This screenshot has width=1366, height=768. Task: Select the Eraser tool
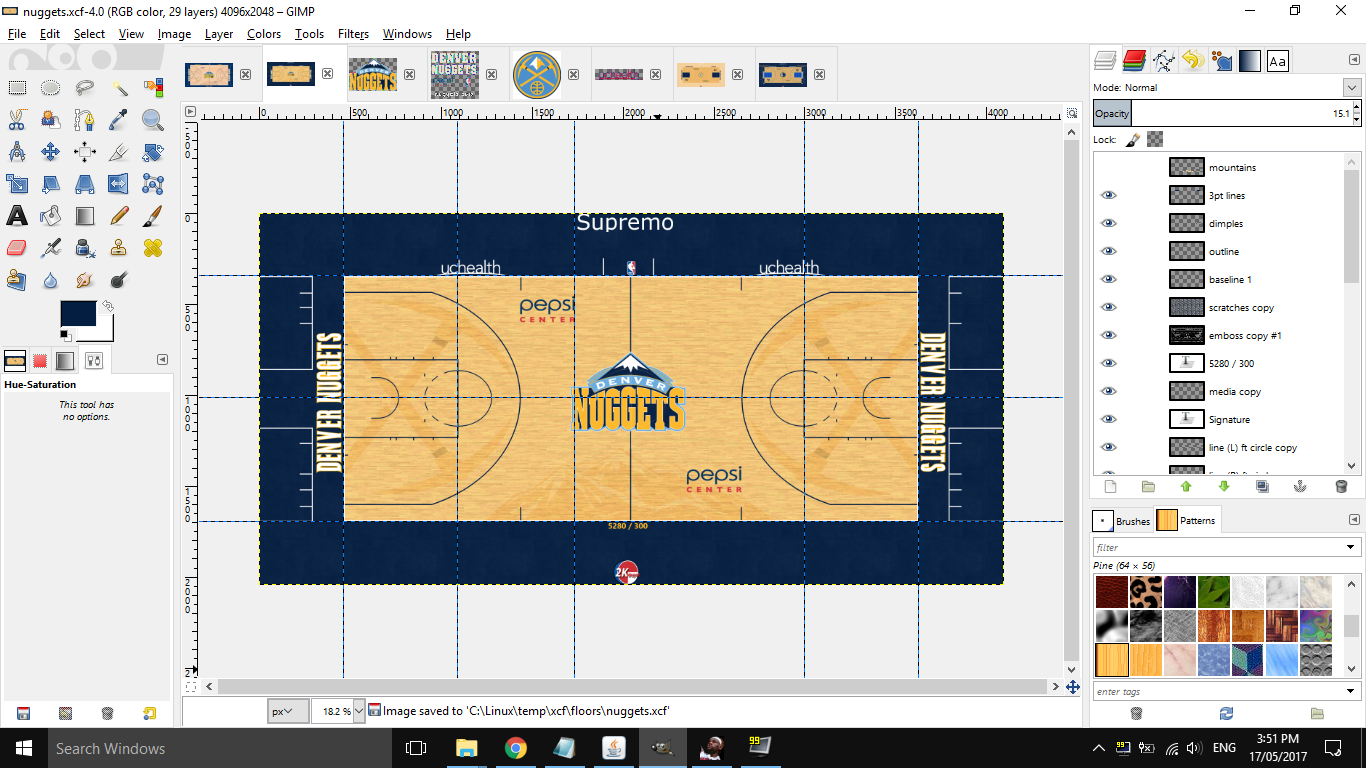click(x=17, y=248)
